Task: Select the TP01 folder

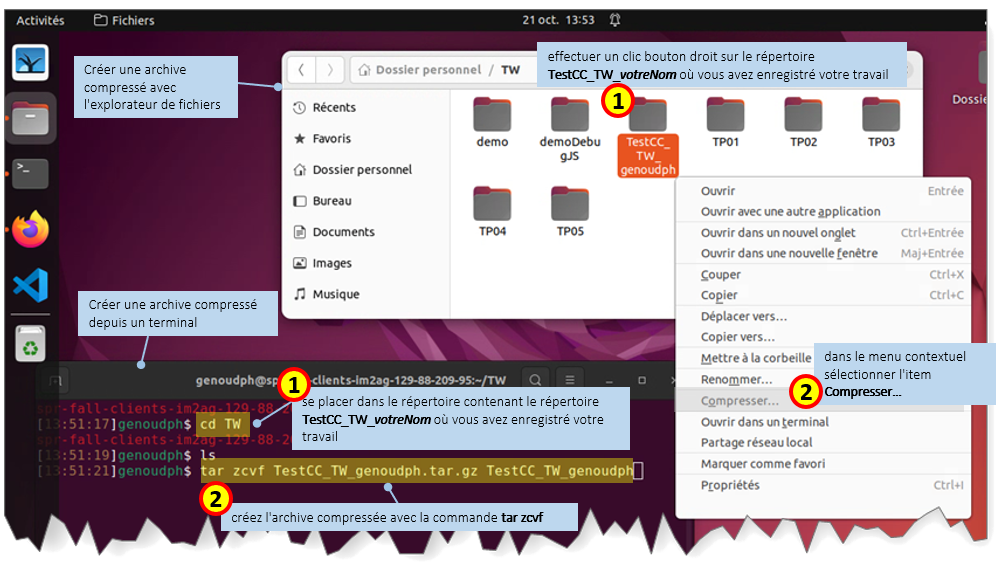Action: pos(725,124)
